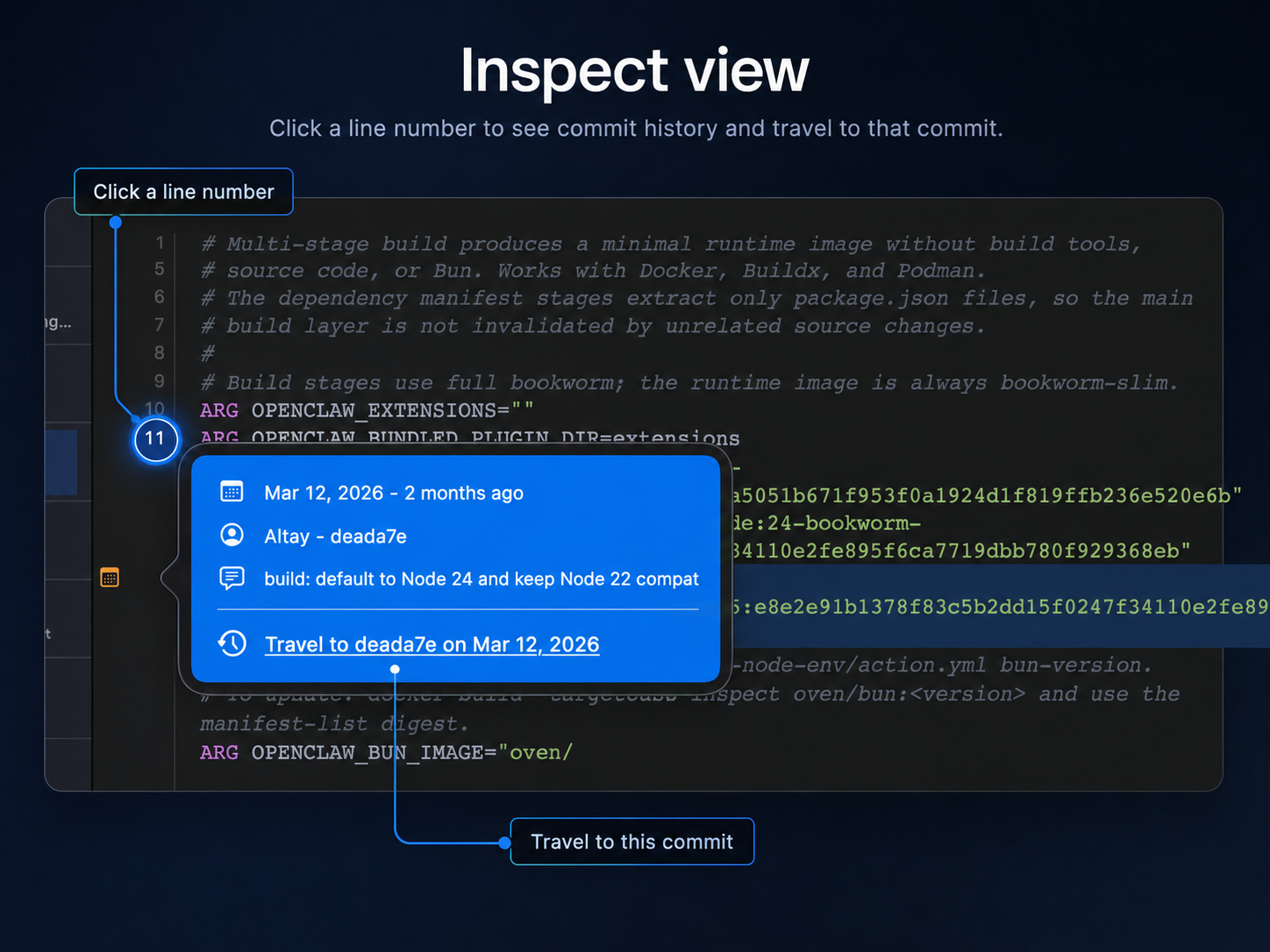Click line number 8 in the gutter
Image resolution: width=1270 pixels, height=952 pixels.
pos(160,352)
